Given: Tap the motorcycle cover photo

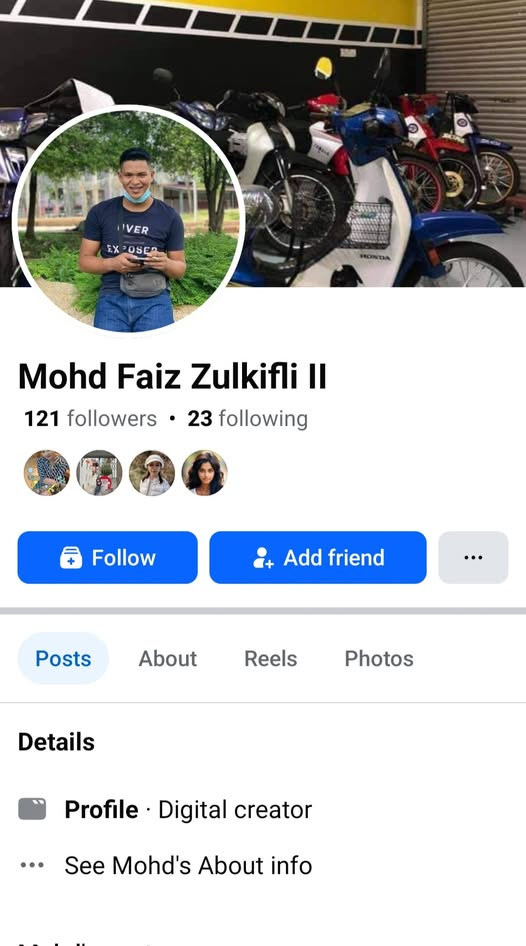Looking at the screenshot, I should click(x=374, y=143).
